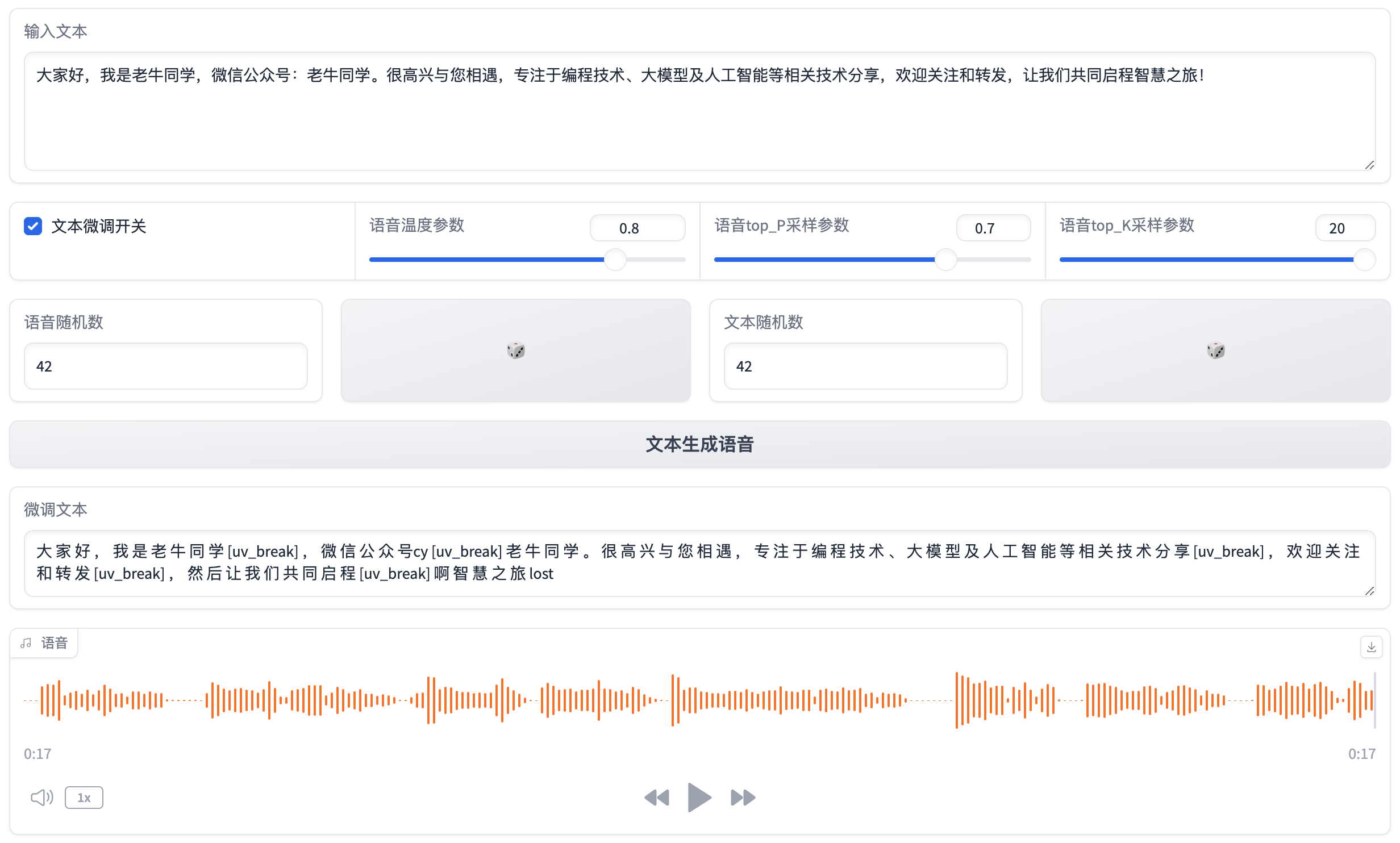Click the temperature value field showing 0.8
The height and width of the screenshot is (843, 1400).
(x=637, y=228)
